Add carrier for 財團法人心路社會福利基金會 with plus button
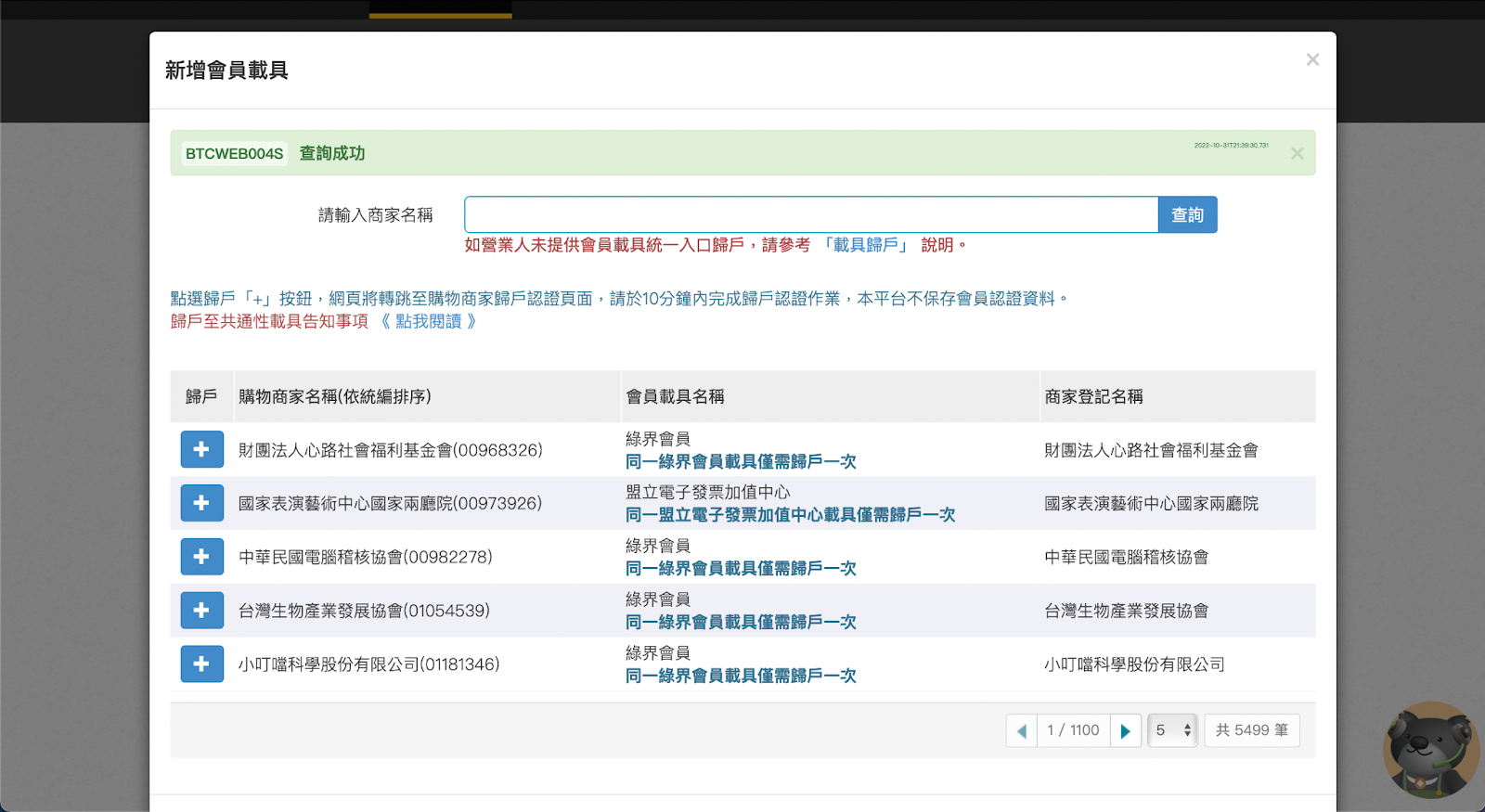The height and width of the screenshot is (812, 1485). coord(201,449)
